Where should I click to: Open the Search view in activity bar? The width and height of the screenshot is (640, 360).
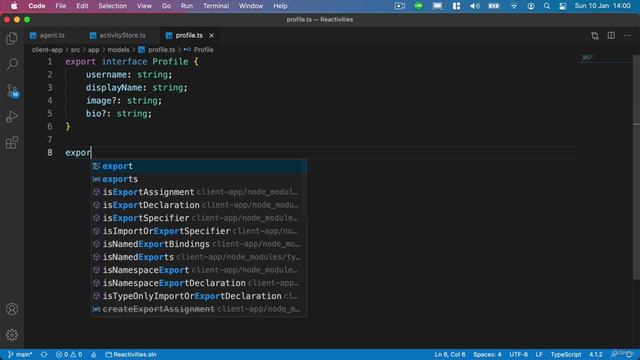pos(12,64)
